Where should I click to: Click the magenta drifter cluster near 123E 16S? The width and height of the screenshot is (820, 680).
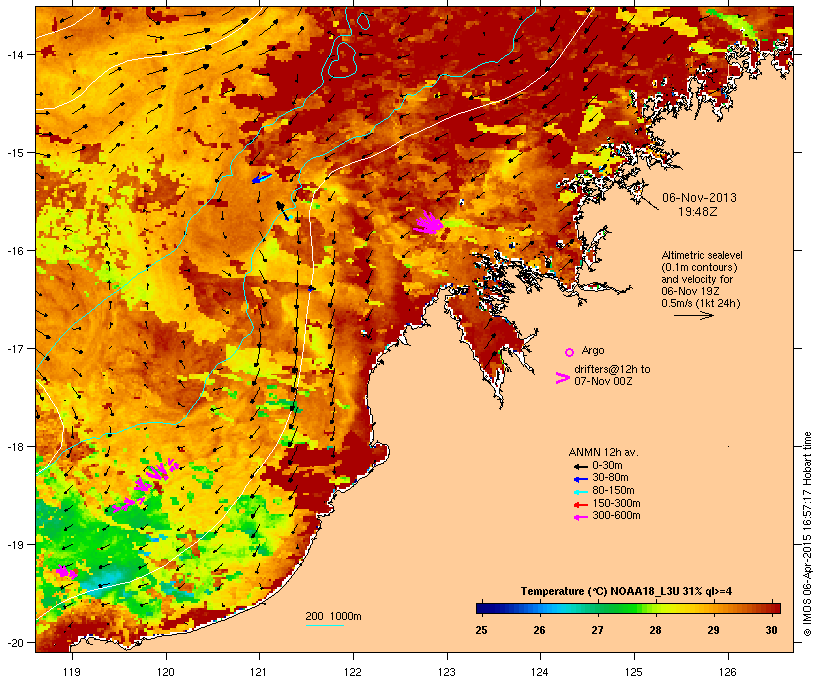[x=429, y=223]
